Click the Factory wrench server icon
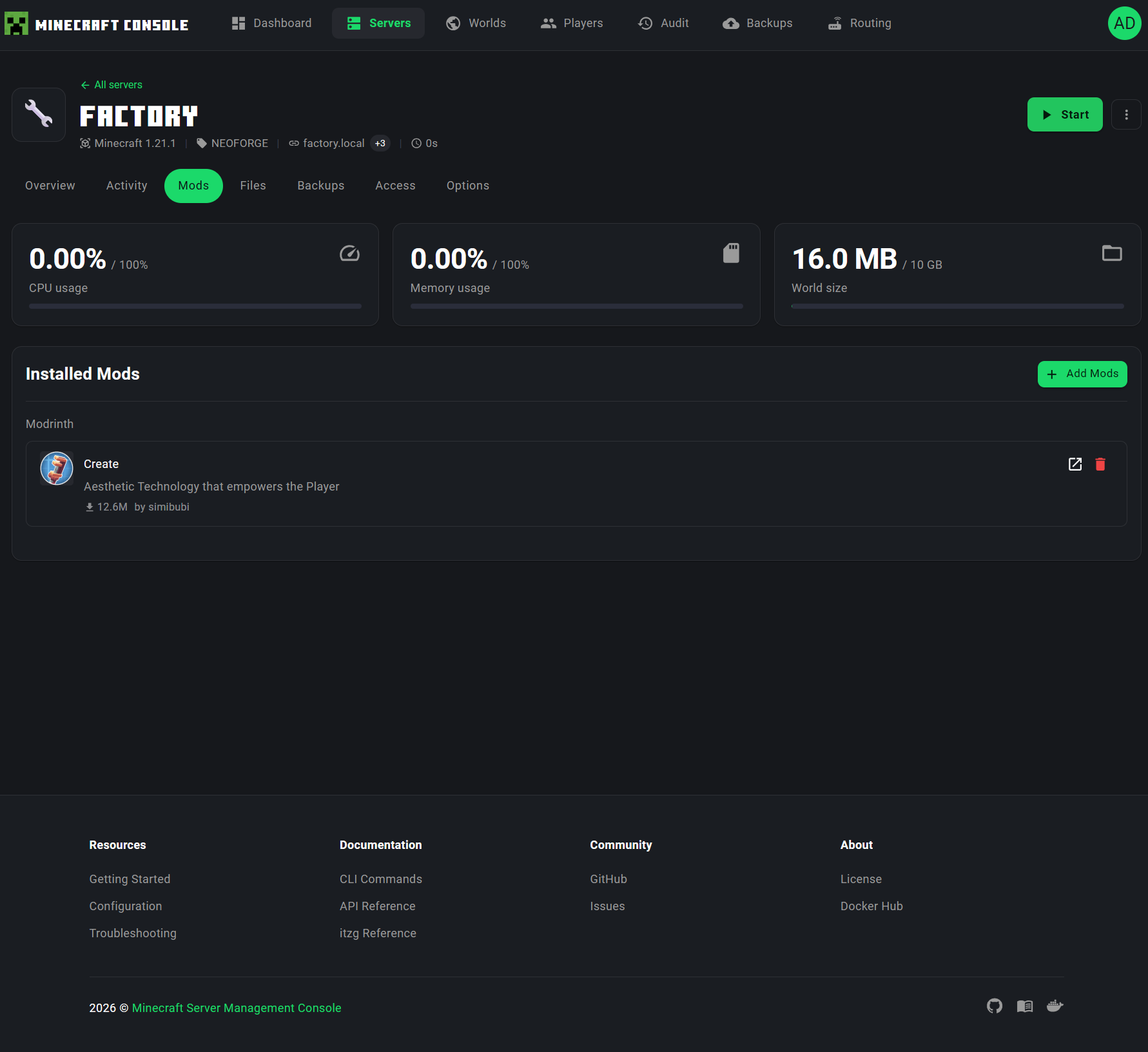 [x=39, y=115]
